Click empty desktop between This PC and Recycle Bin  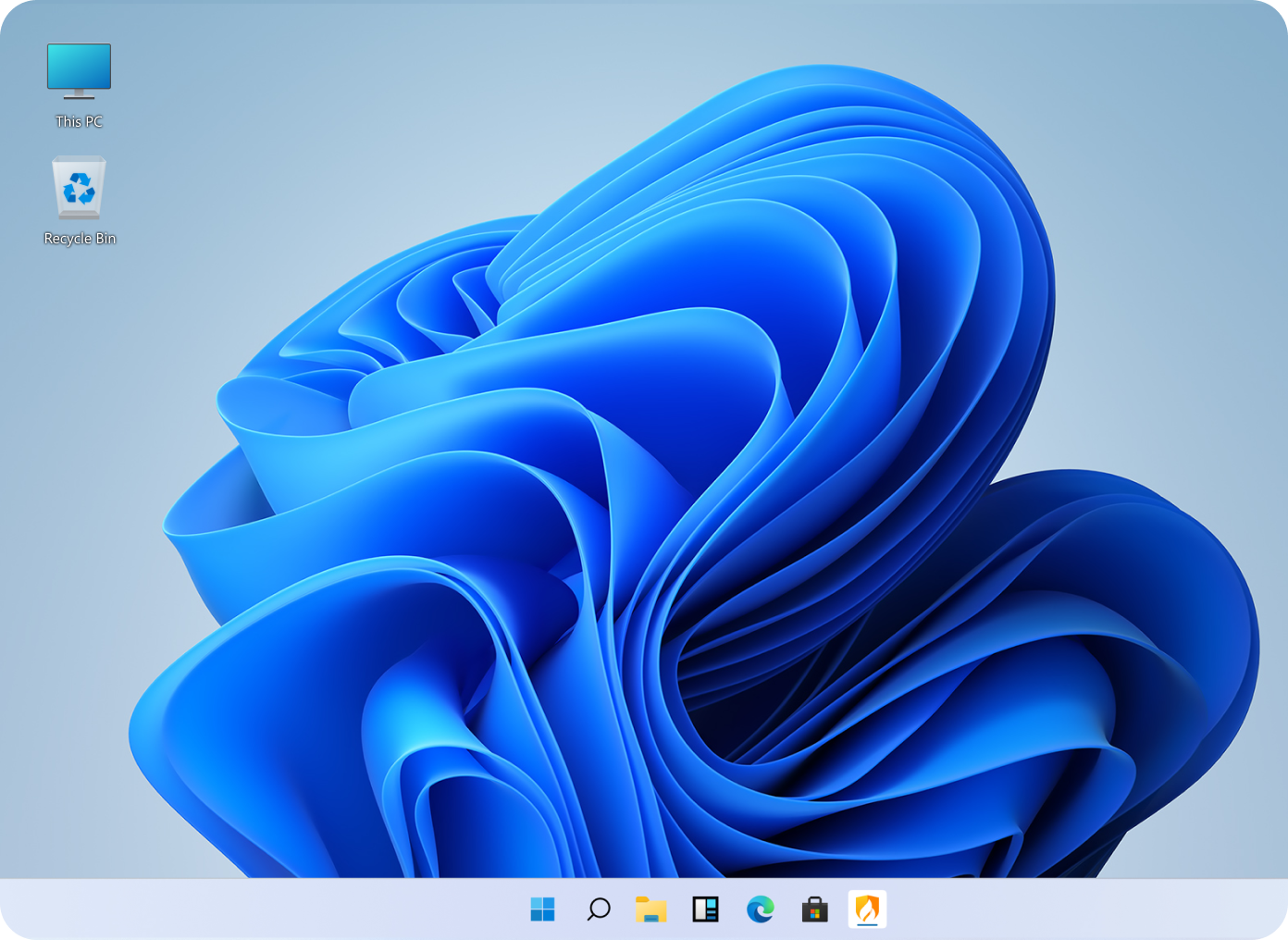(80, 142)
